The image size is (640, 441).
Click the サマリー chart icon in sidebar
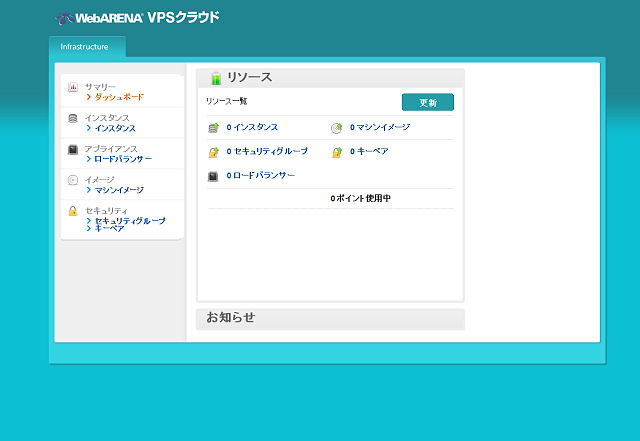pyautogui.click(x=73, y=87)
